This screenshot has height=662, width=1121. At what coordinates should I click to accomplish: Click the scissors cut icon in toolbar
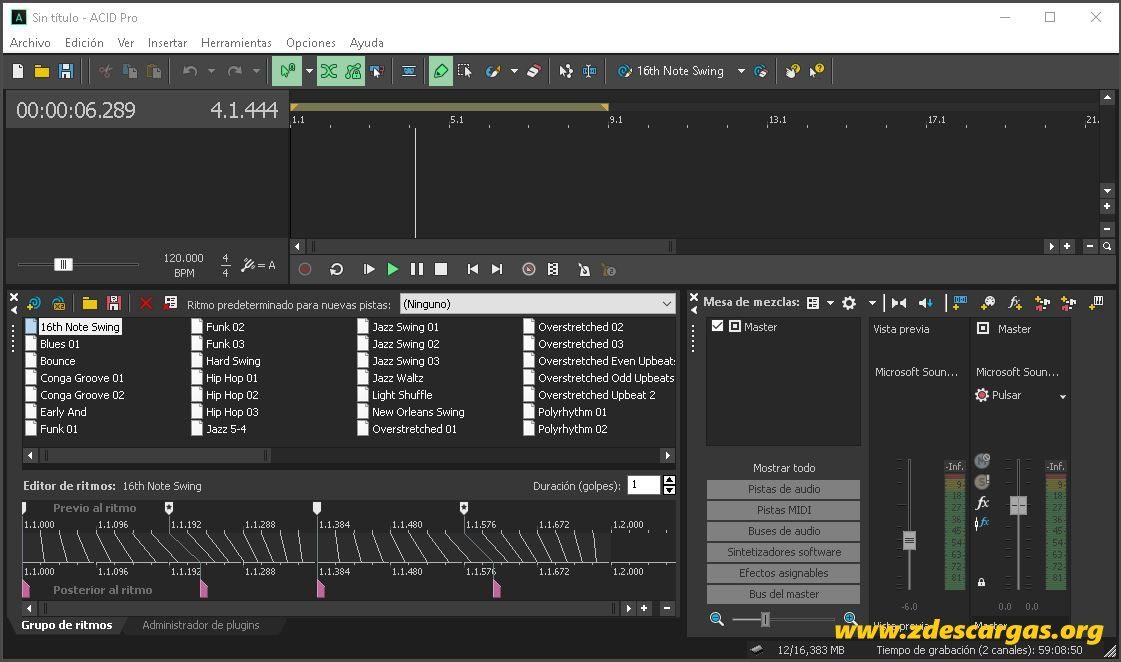pyautogui.click(x=106, y=71)
